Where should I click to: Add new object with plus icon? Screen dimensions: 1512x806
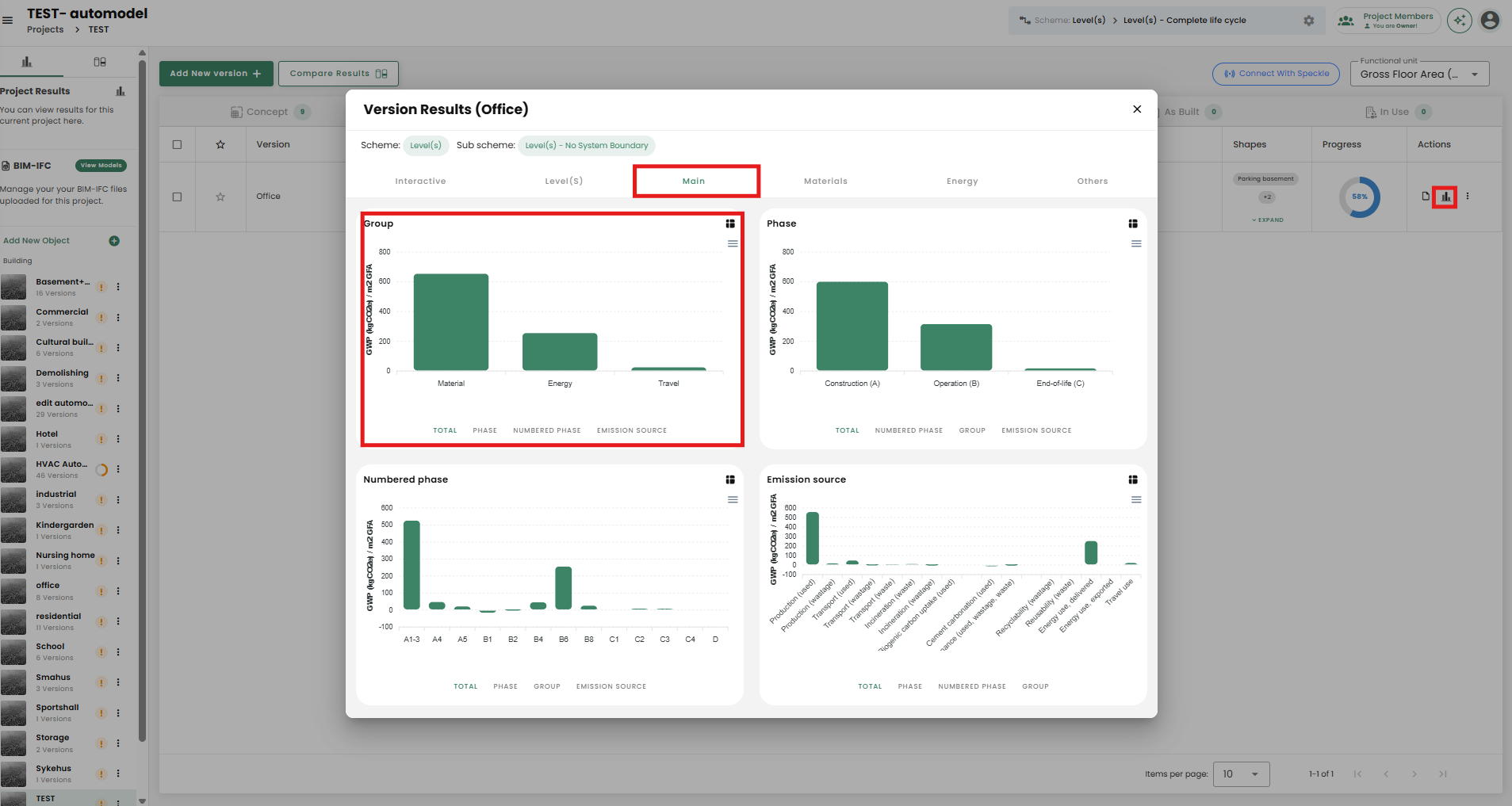(114, 241)
